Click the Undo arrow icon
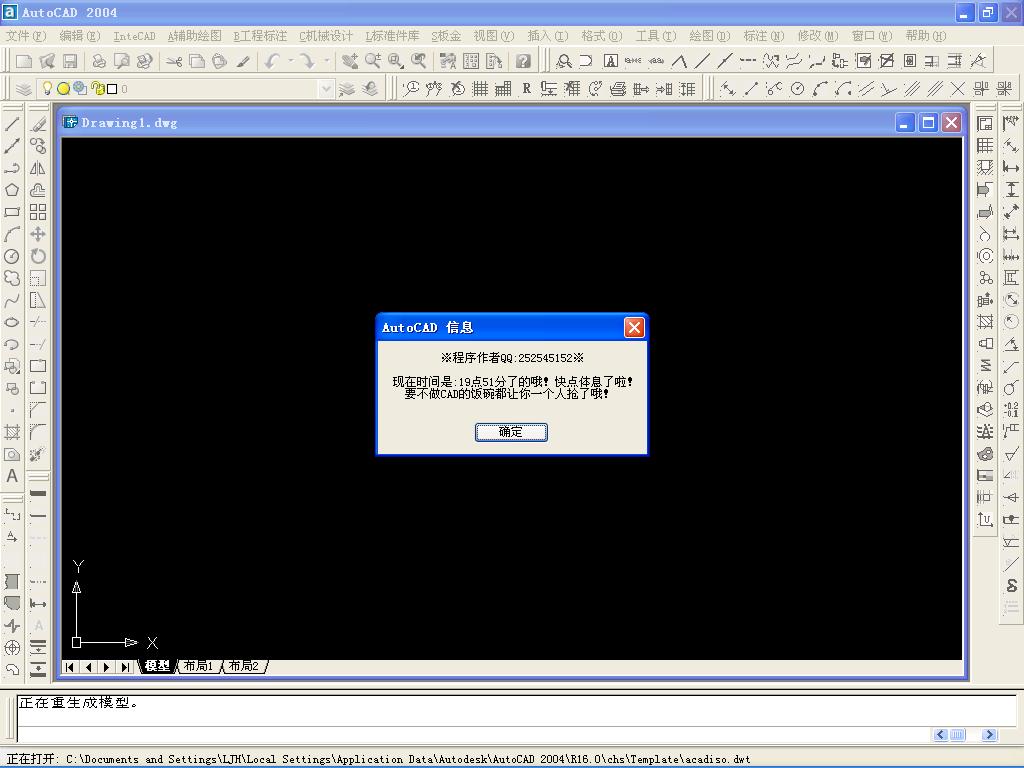Viewport: 1024px width, 768px height. pyautogui.click(x=272, y=61)
